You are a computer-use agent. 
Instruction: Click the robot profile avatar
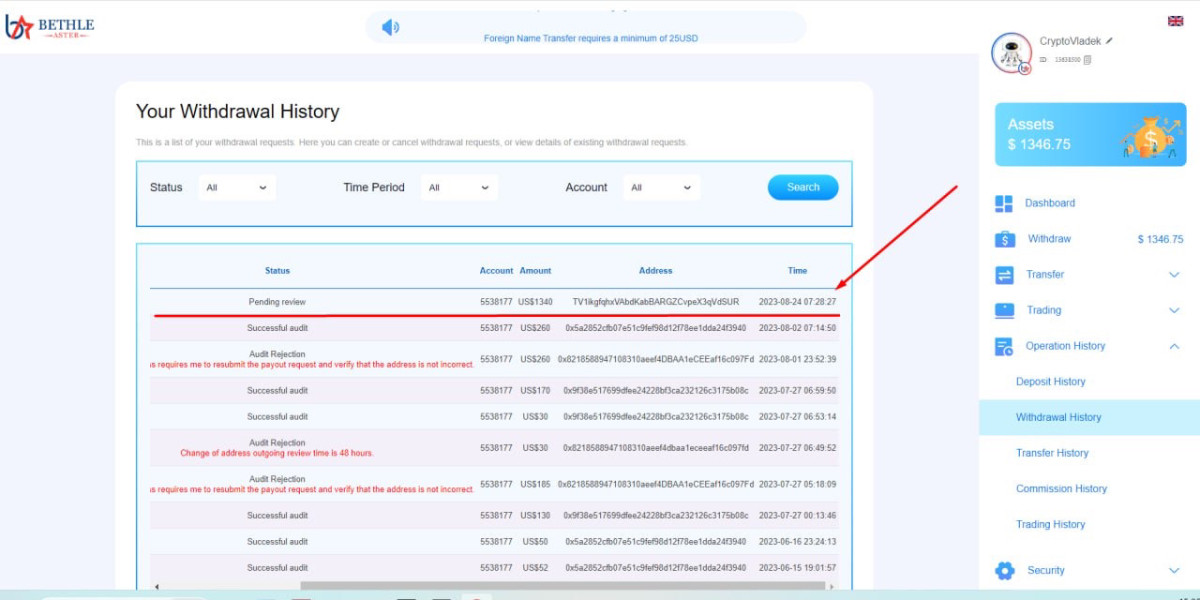tap(1011, 53)
